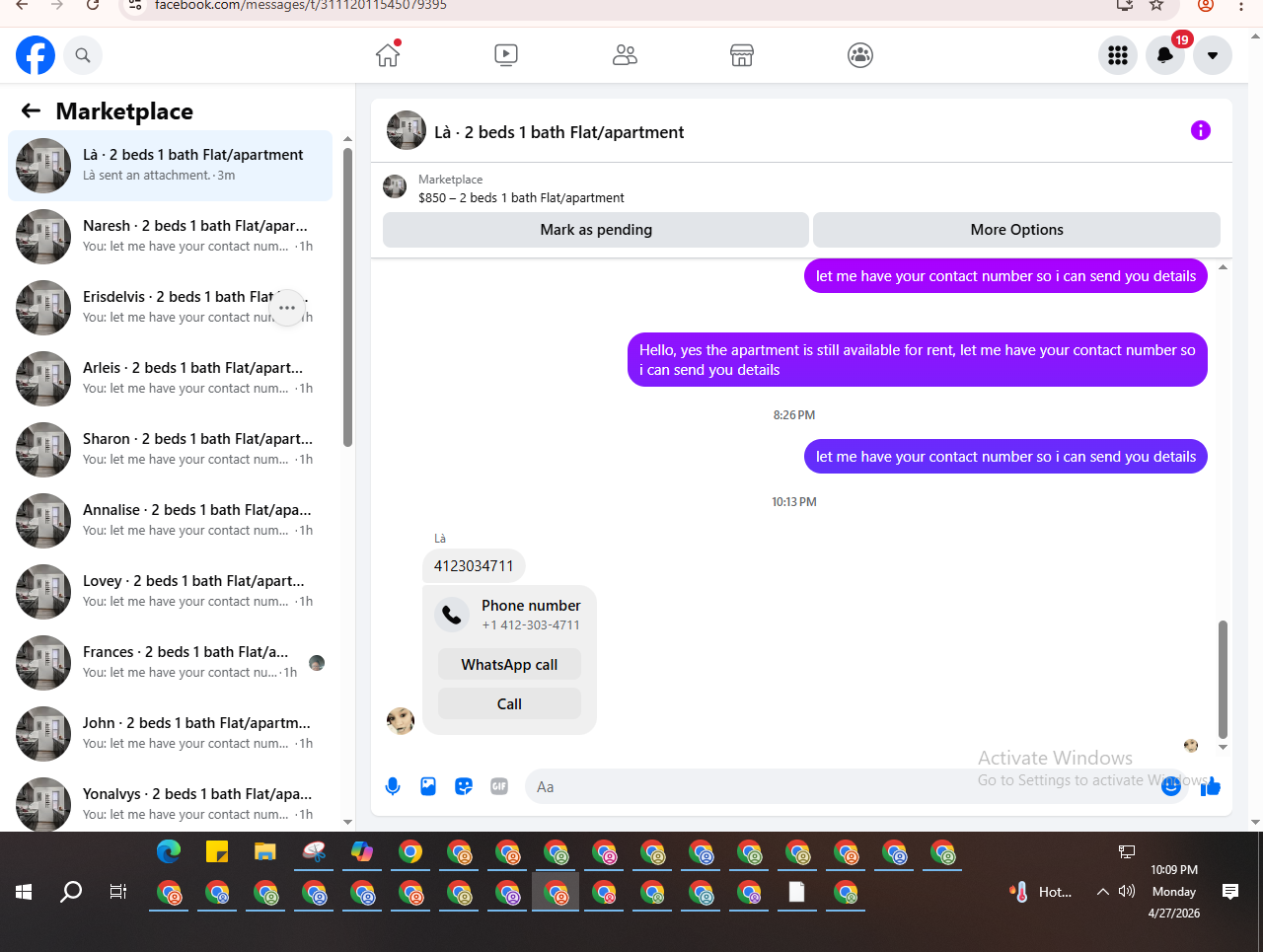This screenshot has width=1263, height=952.
Task: Click the back arrow beside Marketplace
Action: tap(31, 110)
